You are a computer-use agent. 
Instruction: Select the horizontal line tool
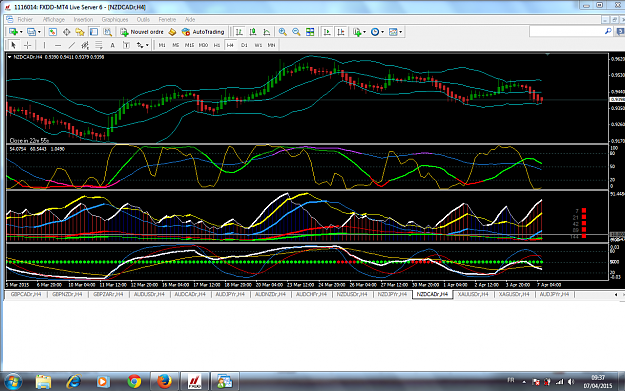tap(58, 45)
